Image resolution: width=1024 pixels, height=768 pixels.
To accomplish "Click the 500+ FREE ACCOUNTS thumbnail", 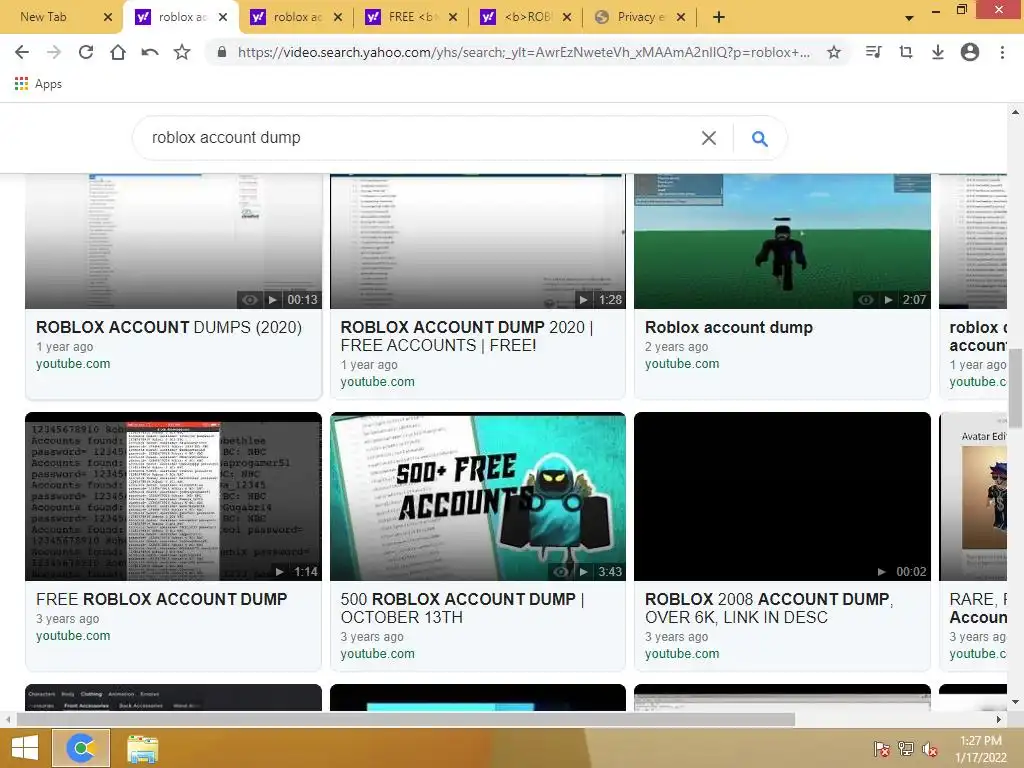I will (477, 496).
